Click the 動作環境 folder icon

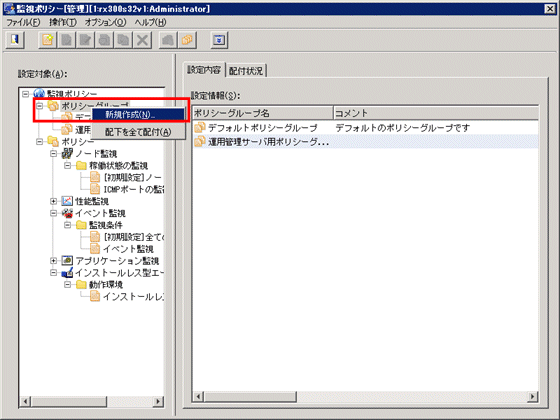pos(81,285)
